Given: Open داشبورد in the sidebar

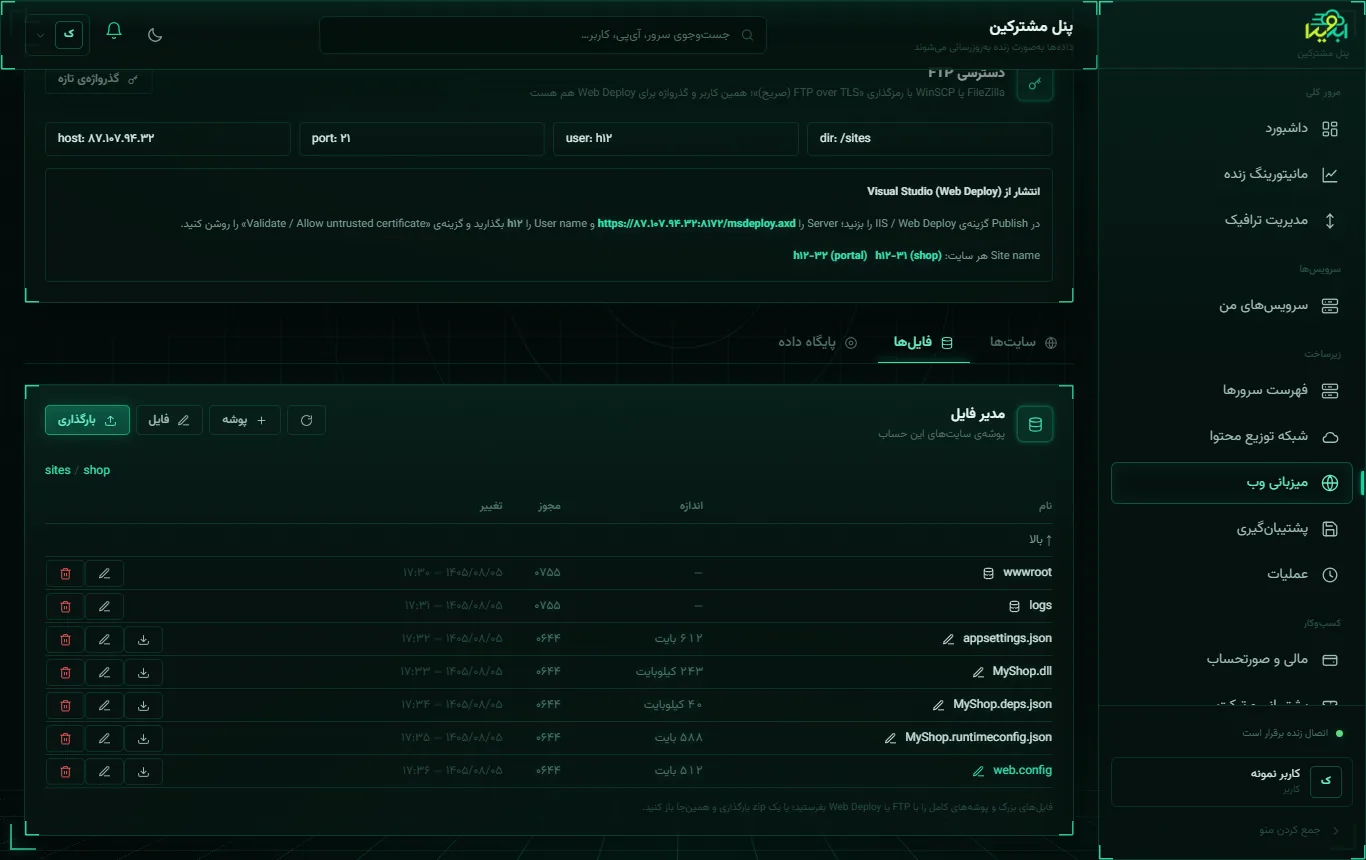Looking at the screenshot, I should pyautogui.click(x=1232, y=128).
